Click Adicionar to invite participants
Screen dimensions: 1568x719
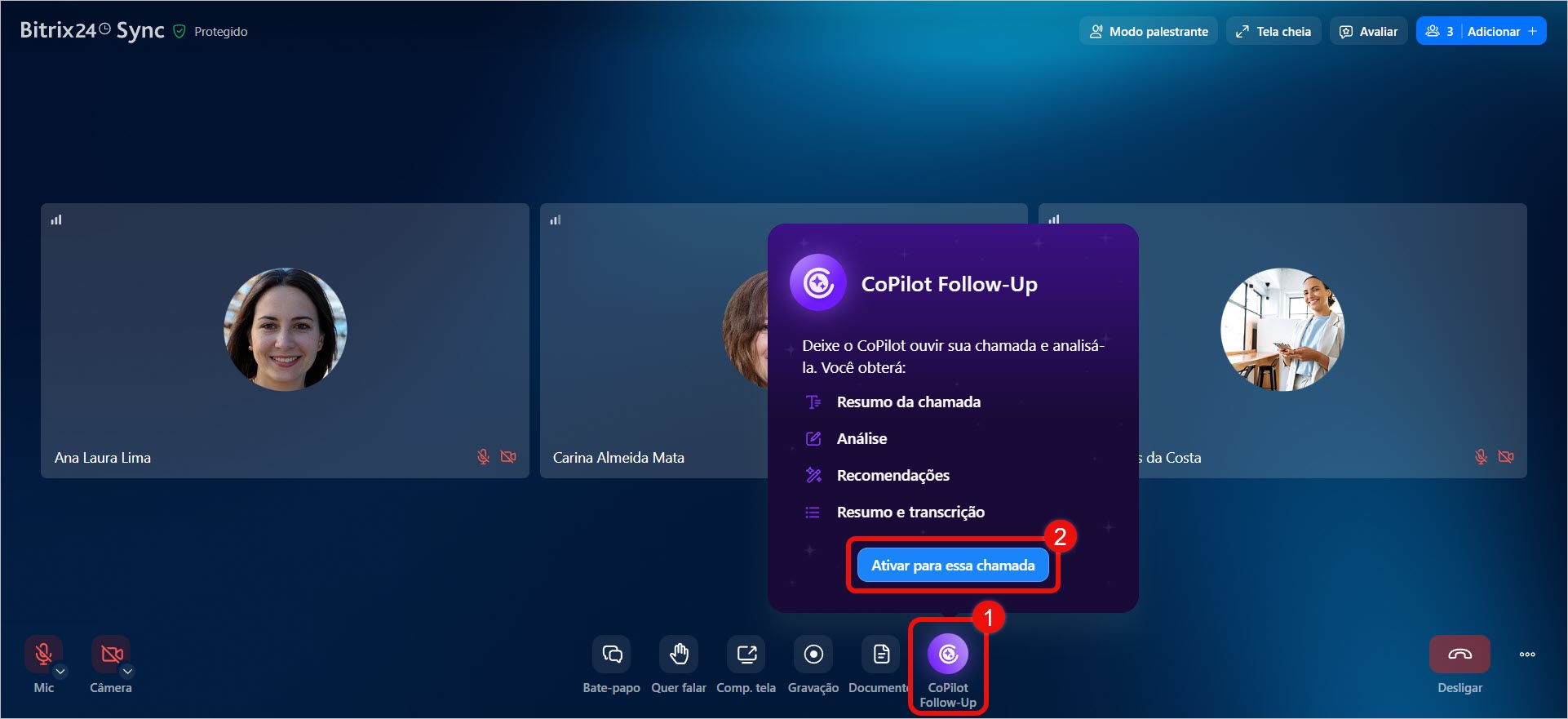(1501, 31)
